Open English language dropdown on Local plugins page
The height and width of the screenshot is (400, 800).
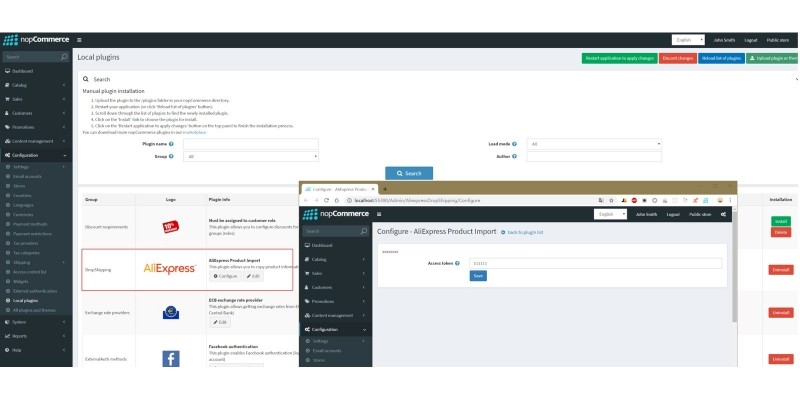click(688, 40)
